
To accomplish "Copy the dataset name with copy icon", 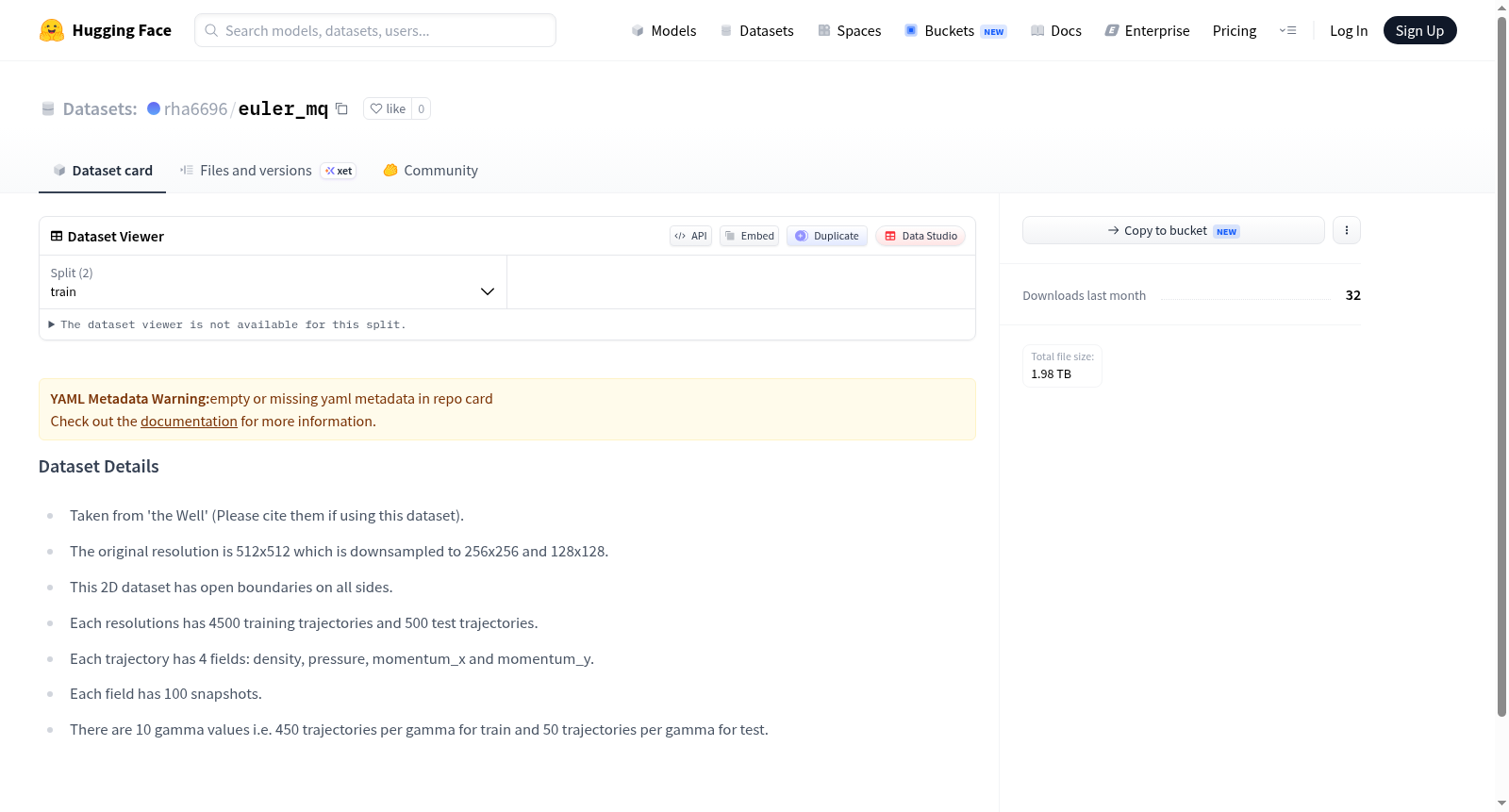I will [x=341, y=108].
